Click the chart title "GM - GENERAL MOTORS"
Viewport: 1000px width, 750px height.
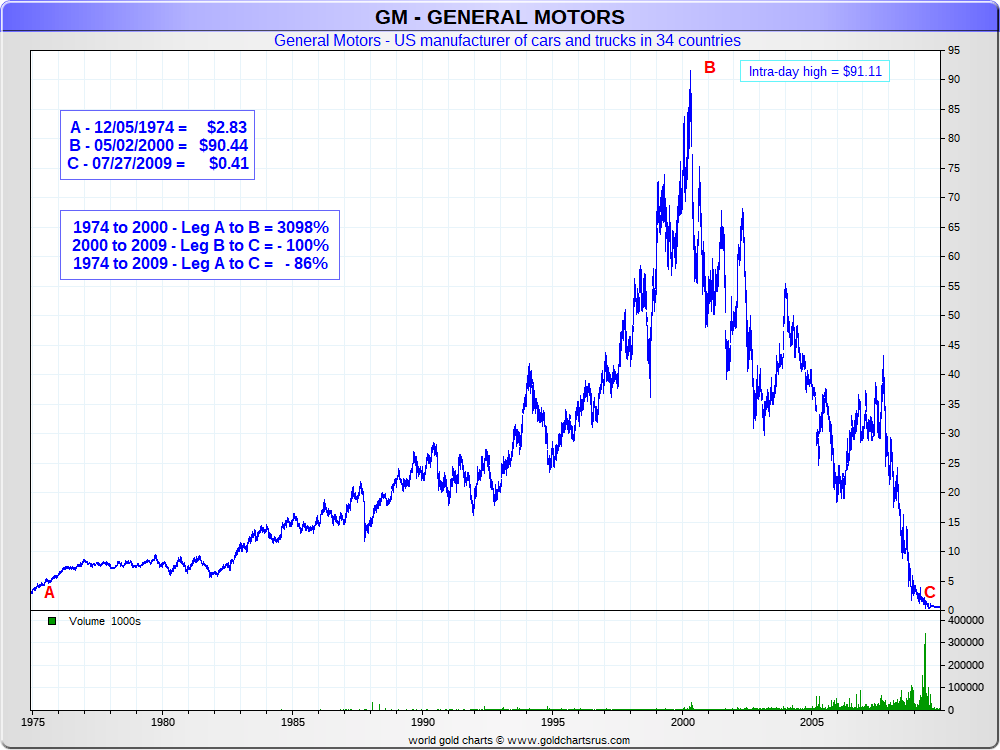[499, 17]
